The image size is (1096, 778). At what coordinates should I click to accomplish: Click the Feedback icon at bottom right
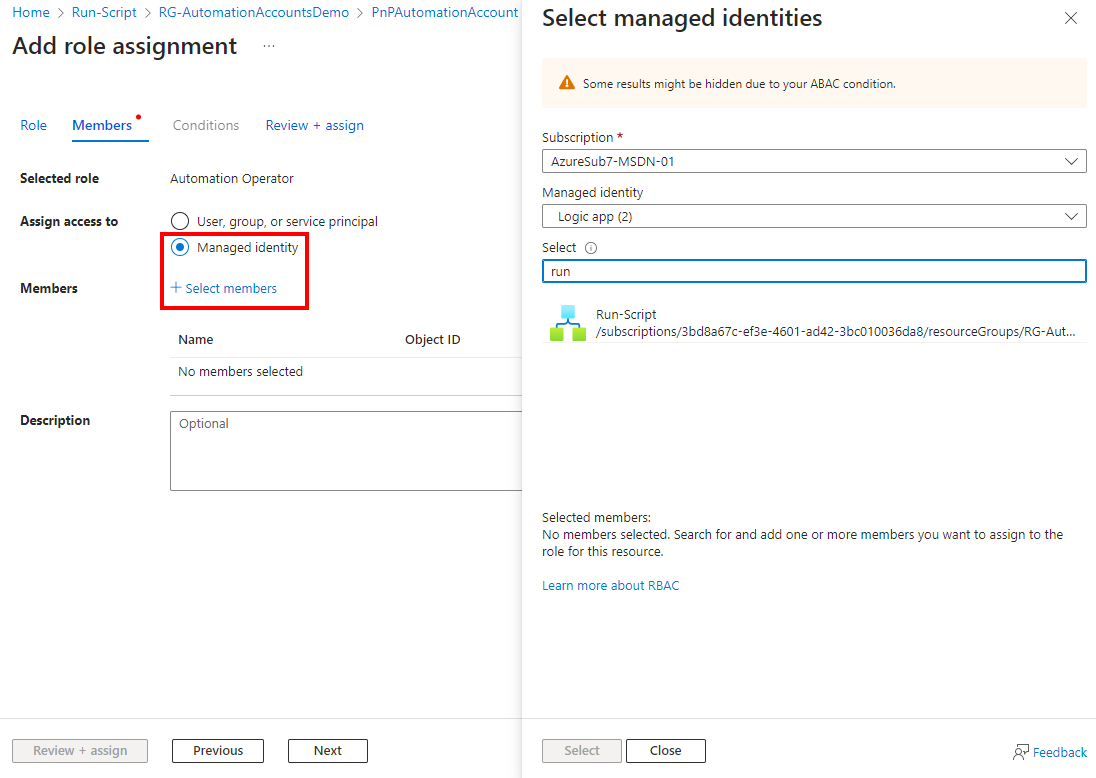pos(1021,752)
